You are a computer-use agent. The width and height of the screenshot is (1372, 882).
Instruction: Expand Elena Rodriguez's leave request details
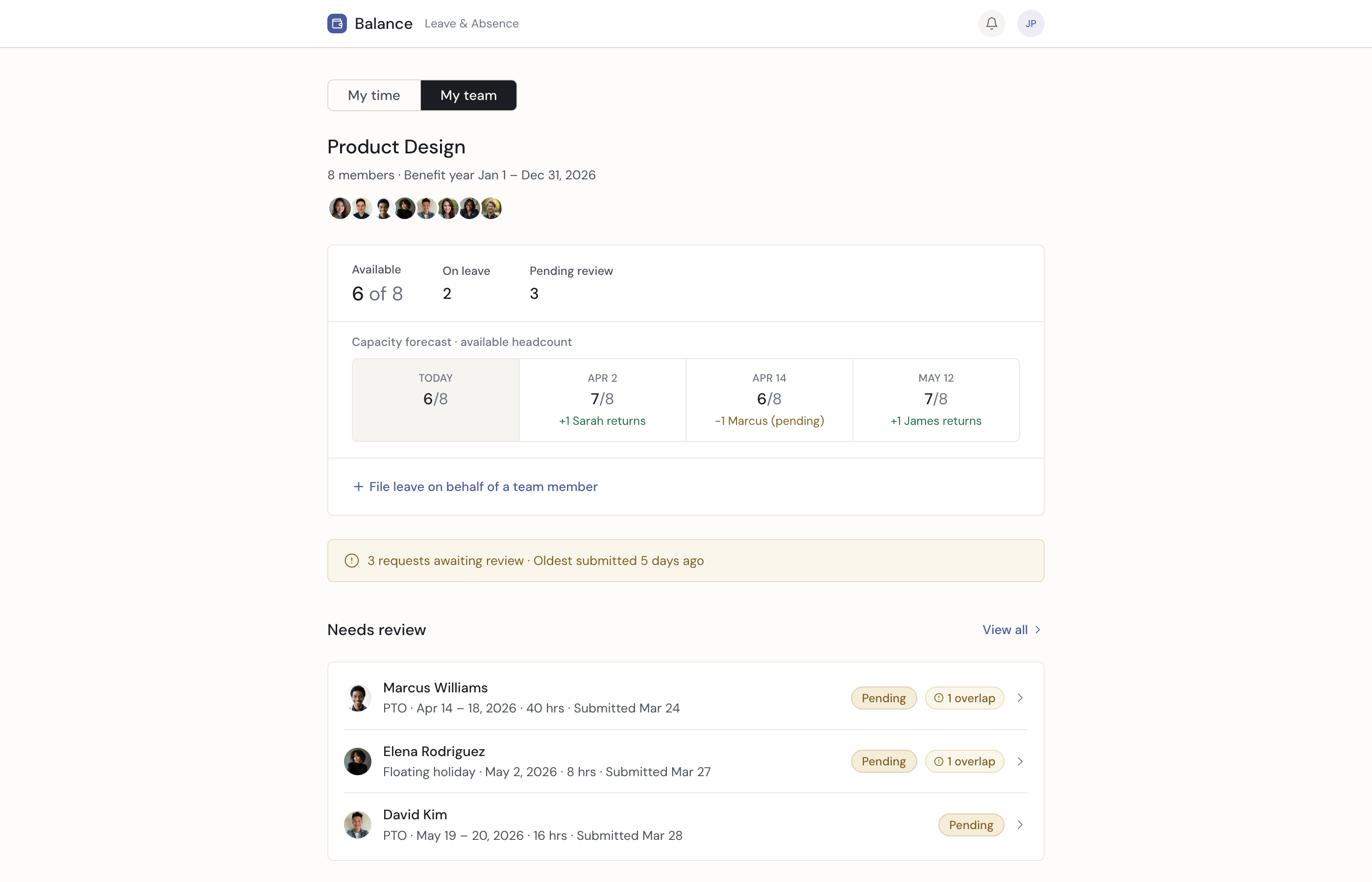(1020, 761)
